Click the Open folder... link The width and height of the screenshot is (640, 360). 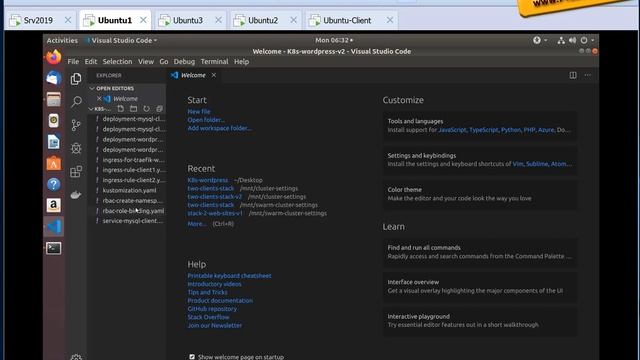(206, 120)
